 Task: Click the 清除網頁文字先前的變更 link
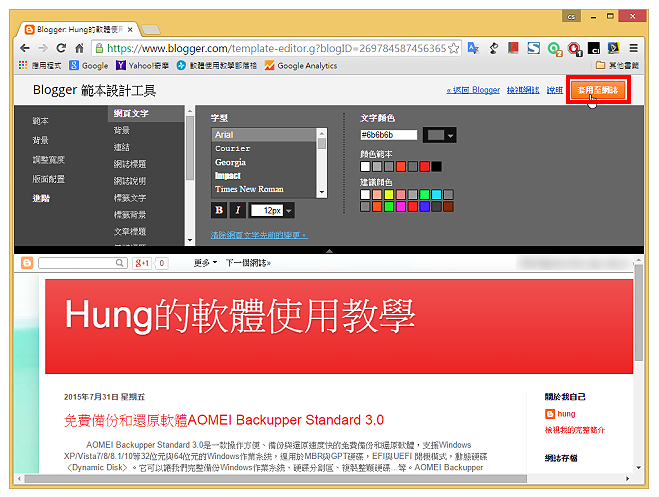click(259, 235)
